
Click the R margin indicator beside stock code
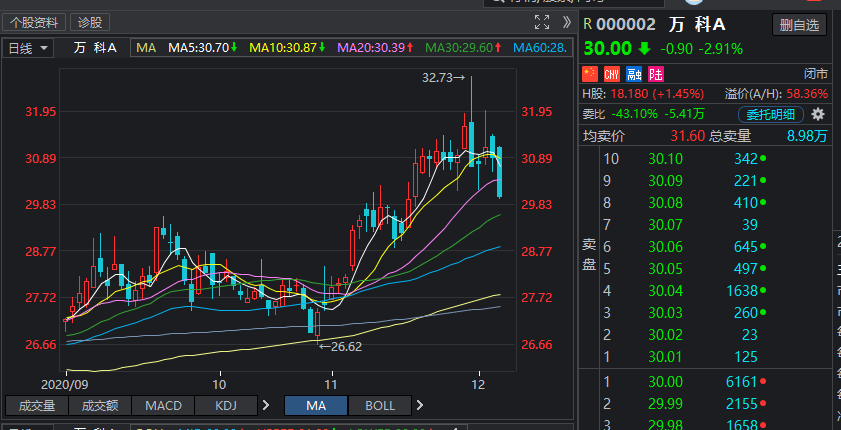click(x=587, y=25)
